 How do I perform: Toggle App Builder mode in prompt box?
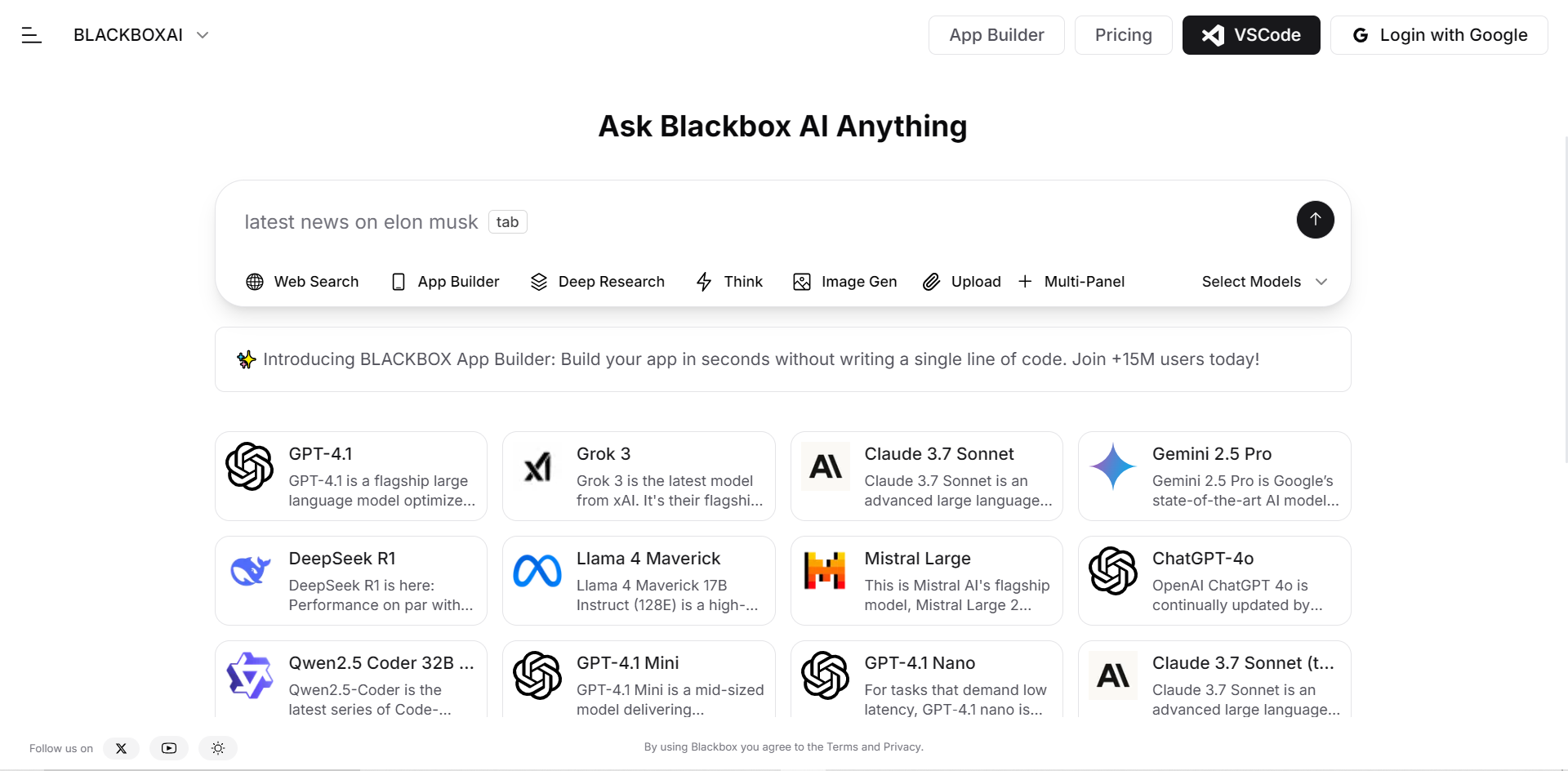pos(445,282)
